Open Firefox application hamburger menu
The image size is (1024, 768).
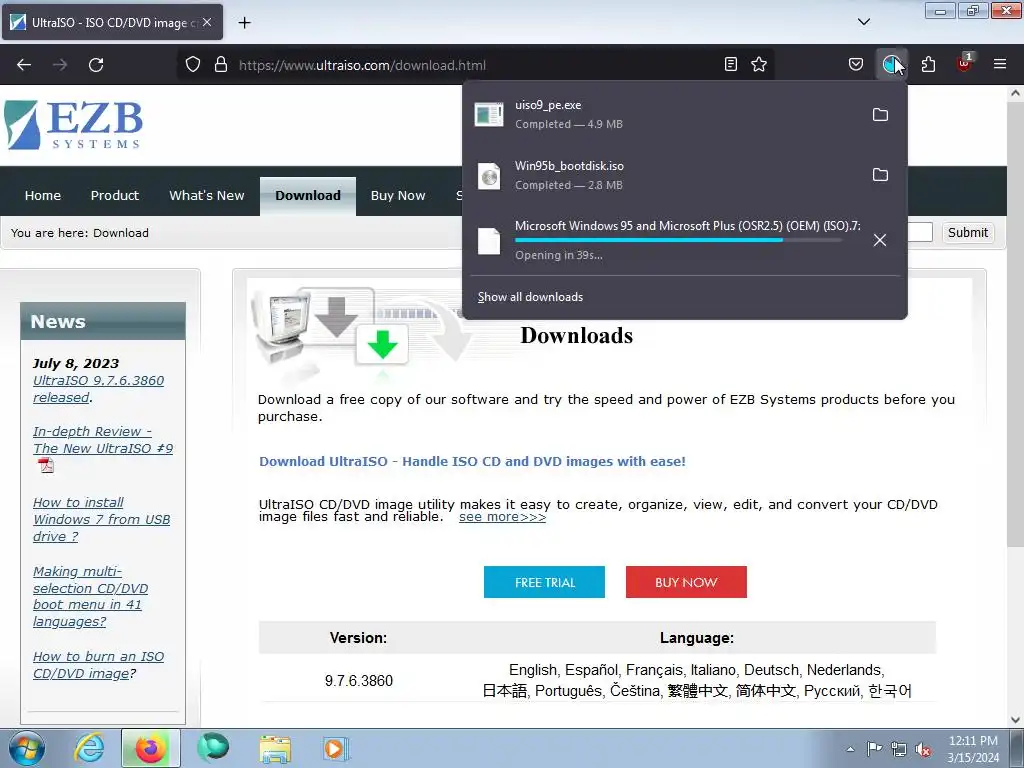(x=1000, y=64)
